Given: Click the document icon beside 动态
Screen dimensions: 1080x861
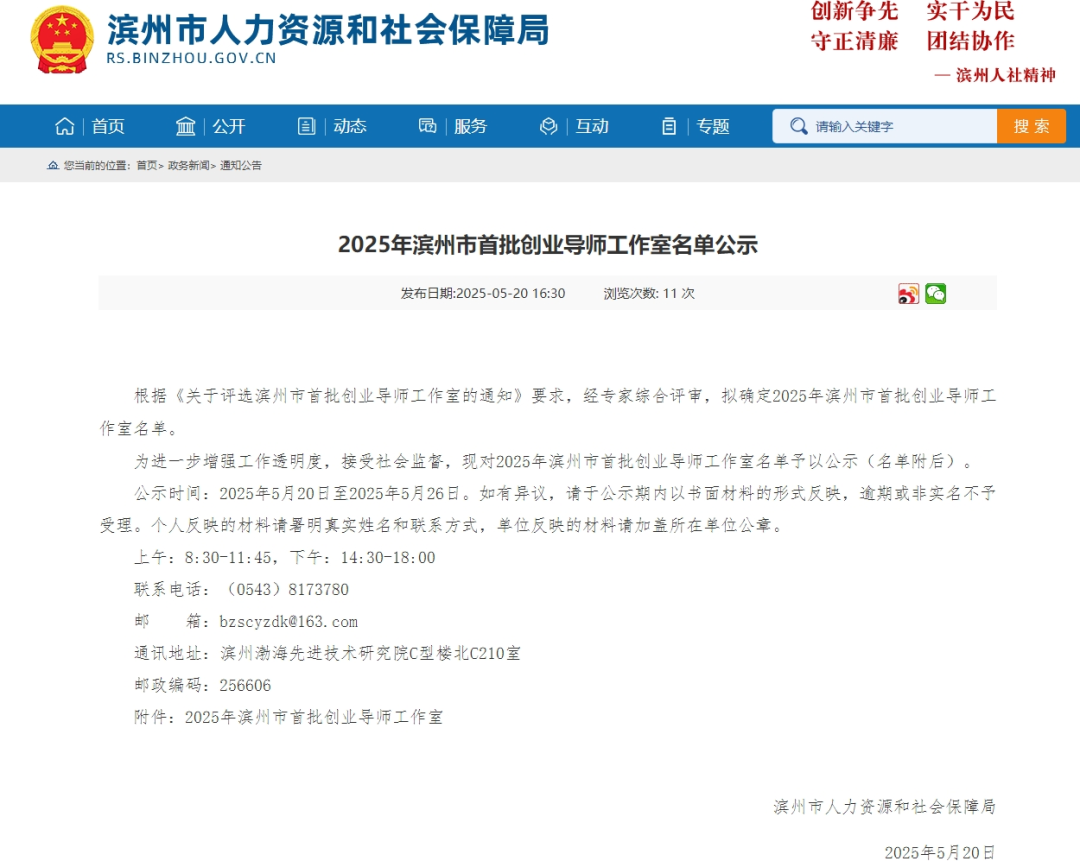Looking at the screenshot, I should point(307,126).
